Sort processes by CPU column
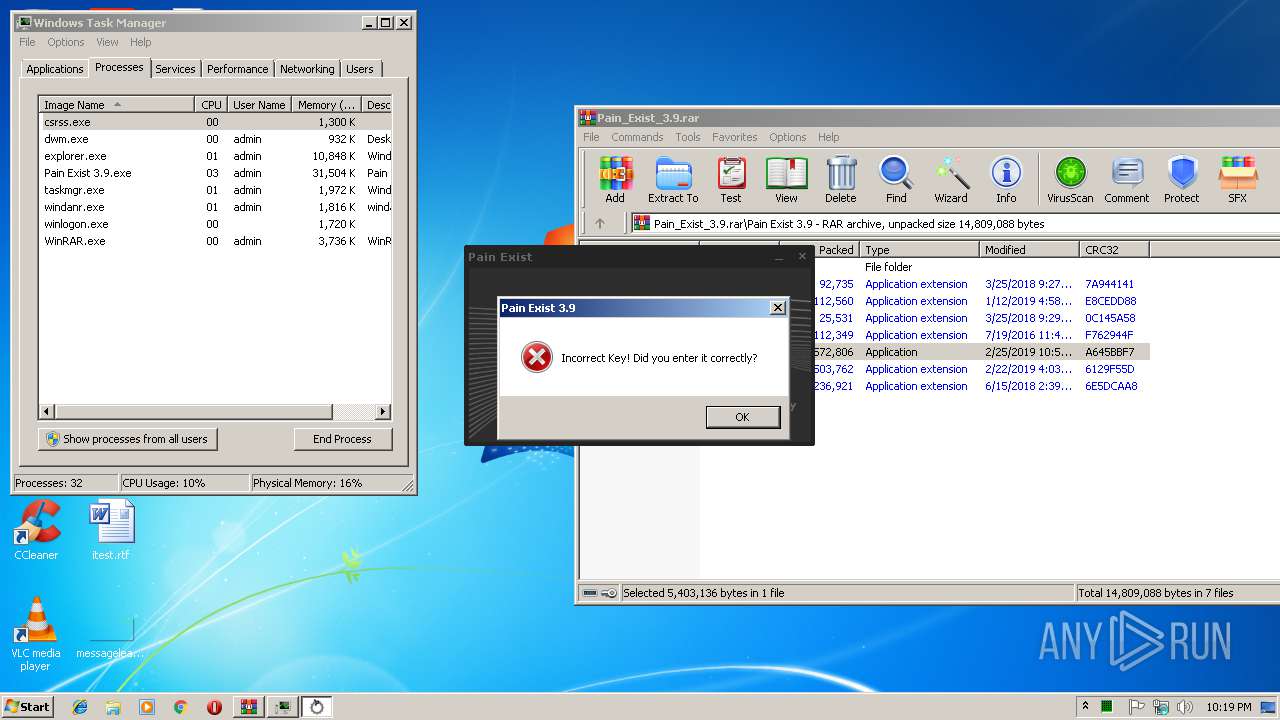 (211, 105)
